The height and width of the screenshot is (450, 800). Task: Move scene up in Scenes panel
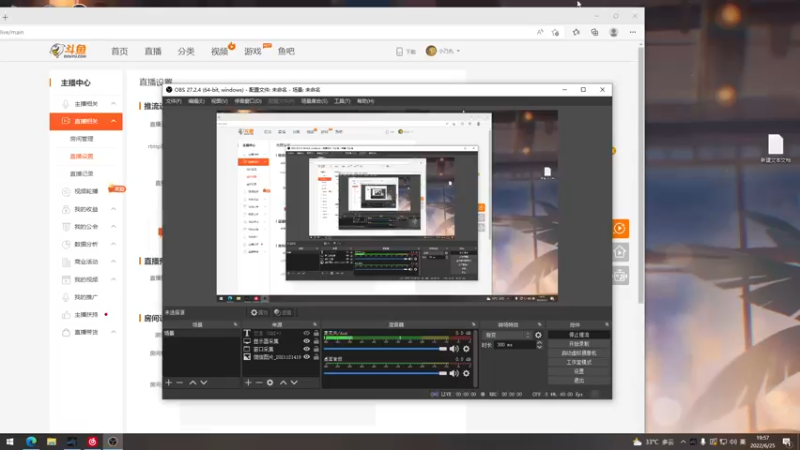193,383
